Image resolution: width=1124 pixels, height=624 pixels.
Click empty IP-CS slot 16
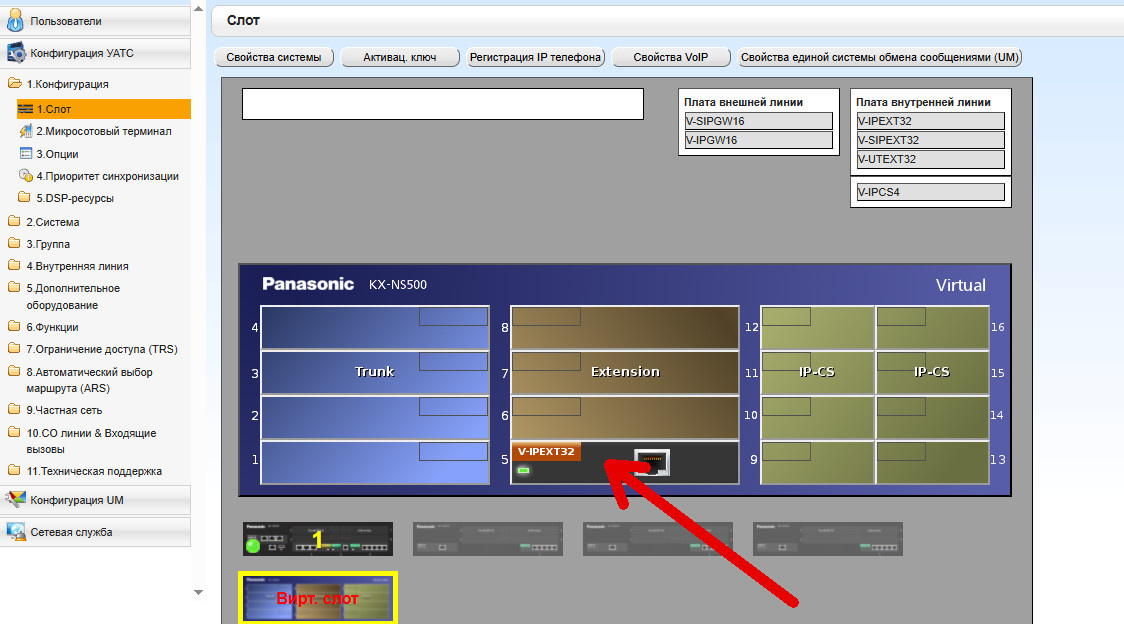tap(932, 328)
